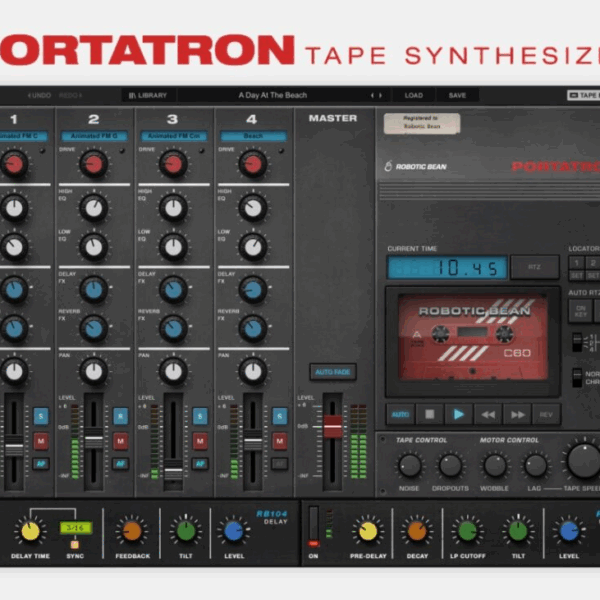Click the channel 2 High EQ knob

tap(94, 208)
